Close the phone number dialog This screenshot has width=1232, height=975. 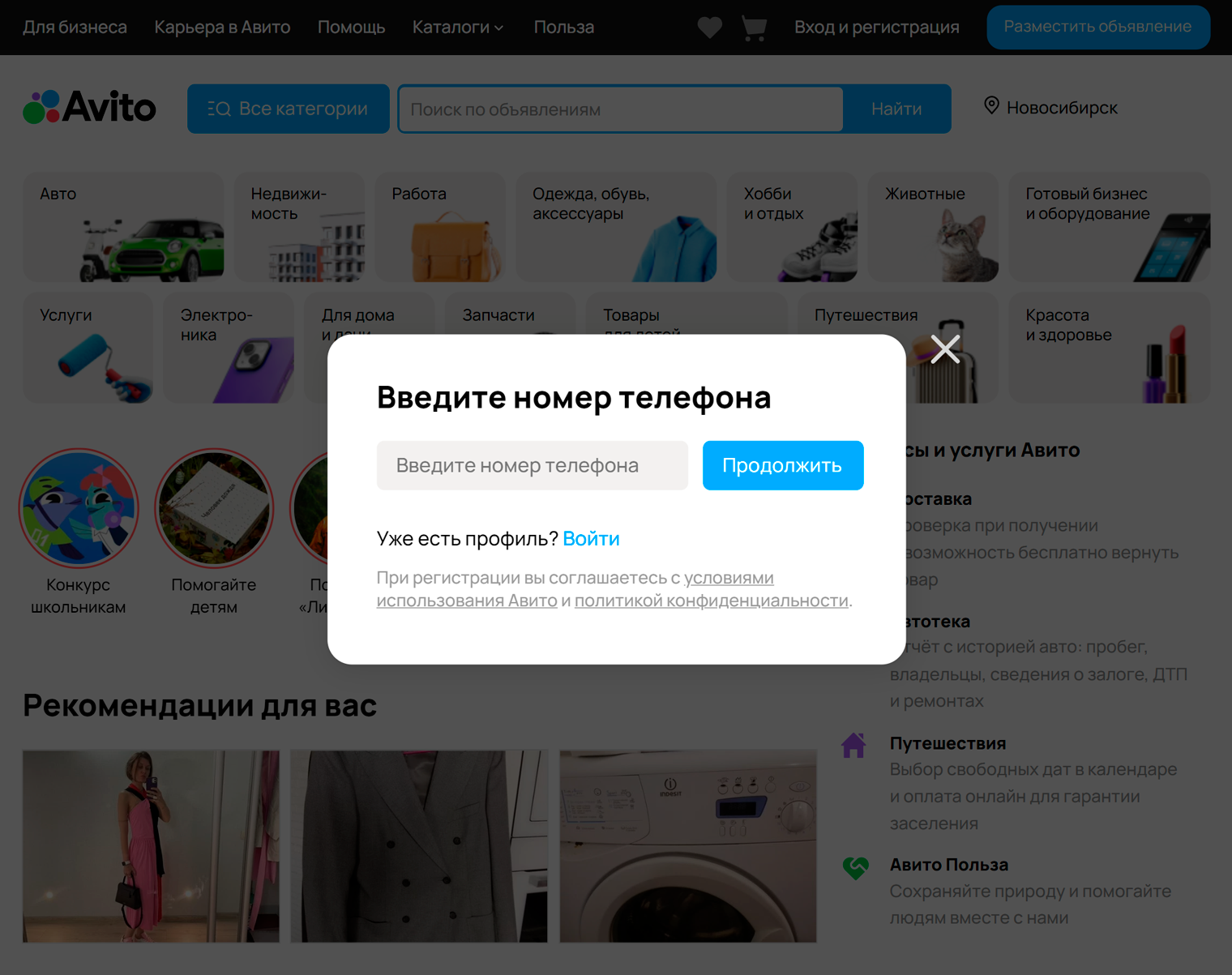(945, 349)
